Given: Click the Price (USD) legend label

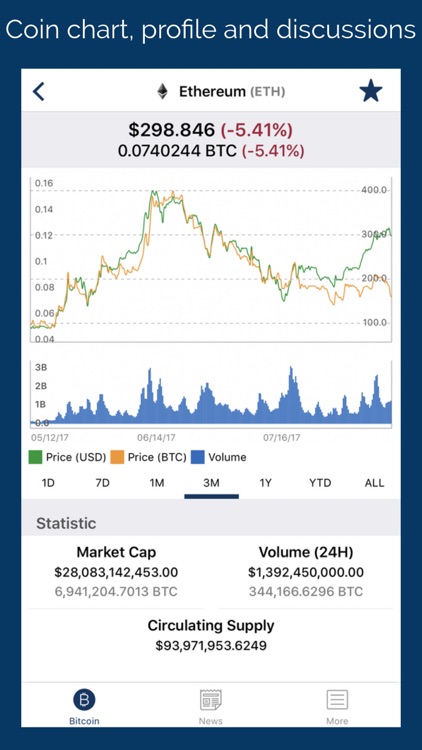Looking at the screenshot, I should [x=76, y=457].
